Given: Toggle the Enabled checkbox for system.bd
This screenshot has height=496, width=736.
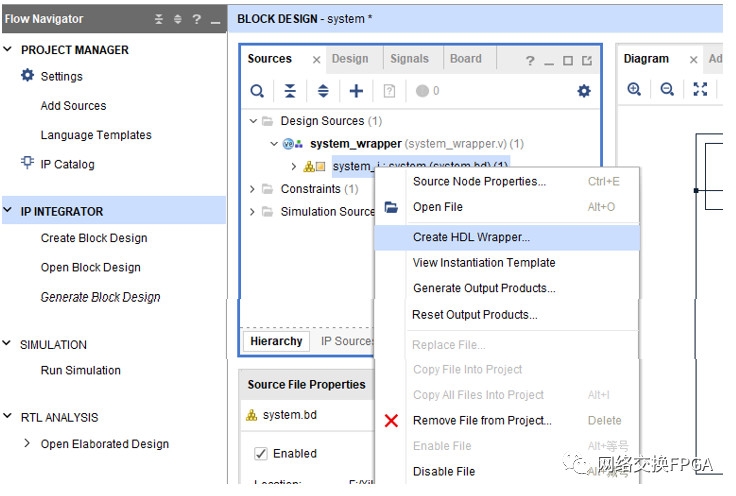Looking at the screenshot, I should click(x=261, y=453).
